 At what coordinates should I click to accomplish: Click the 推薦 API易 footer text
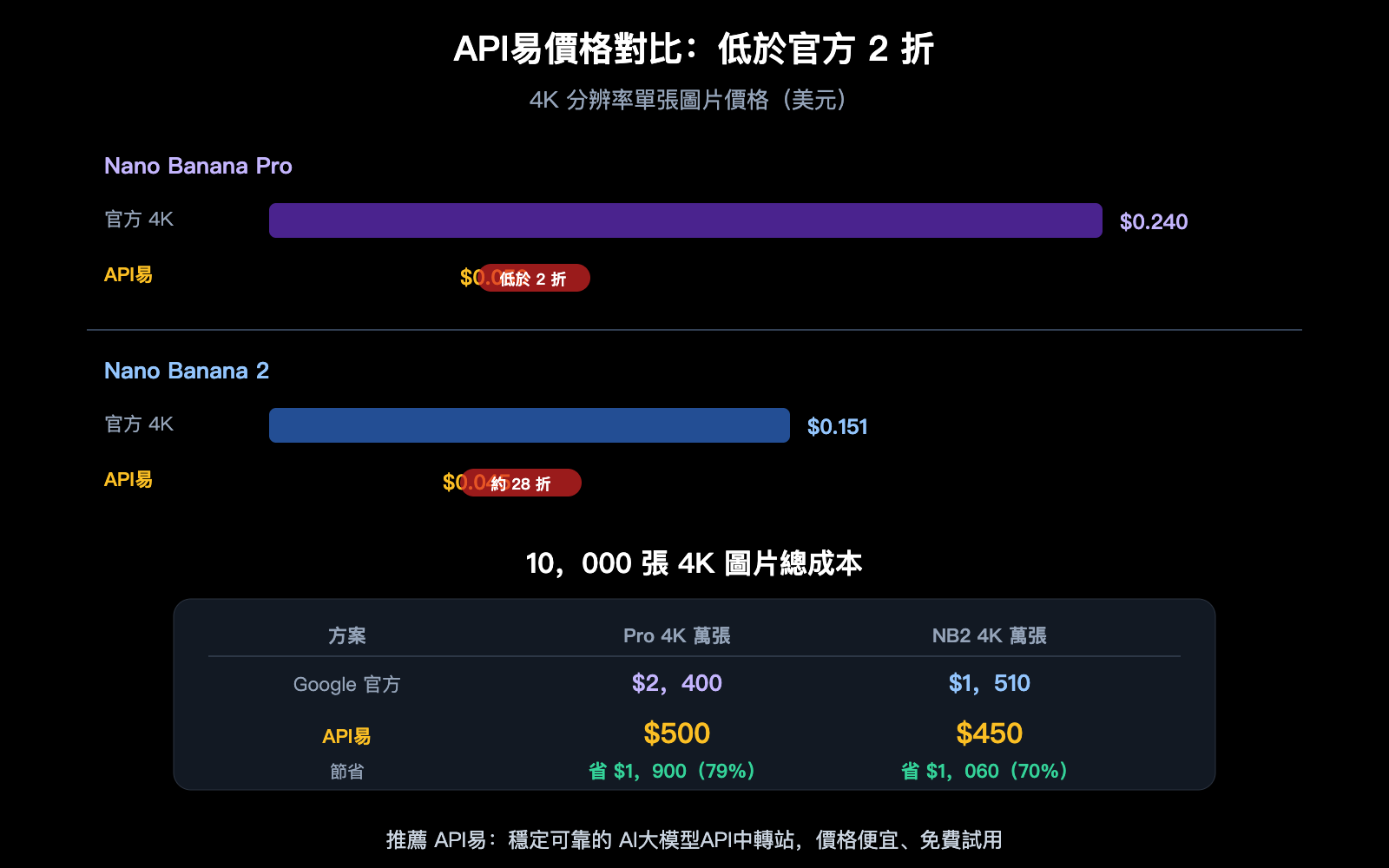click(x=694, y=840)
